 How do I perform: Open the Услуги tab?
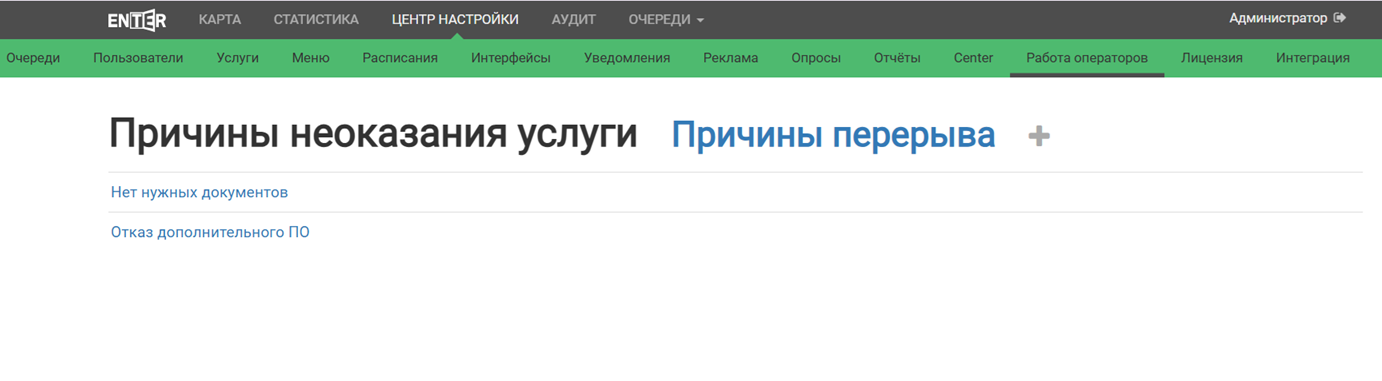pyautogui.click(x=238, y=58)
